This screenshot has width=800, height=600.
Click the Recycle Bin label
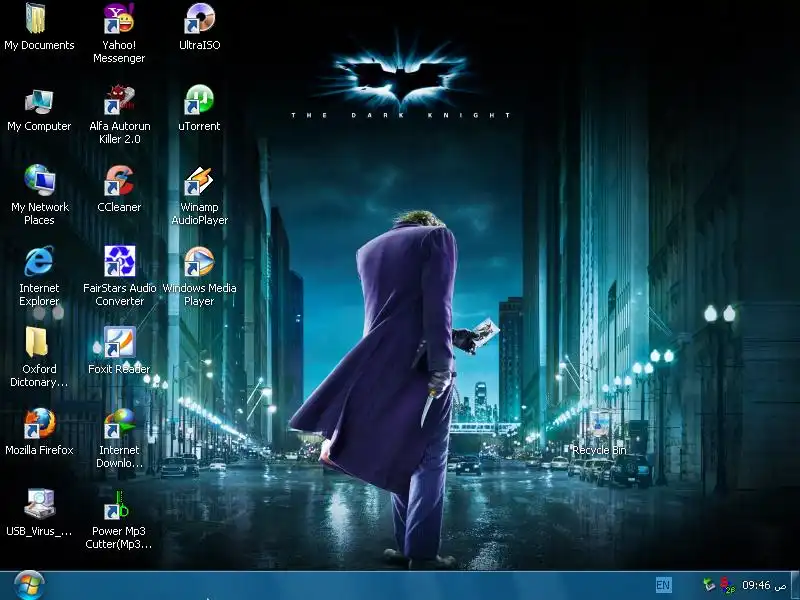pyautogui.click(x=599, y=450)
